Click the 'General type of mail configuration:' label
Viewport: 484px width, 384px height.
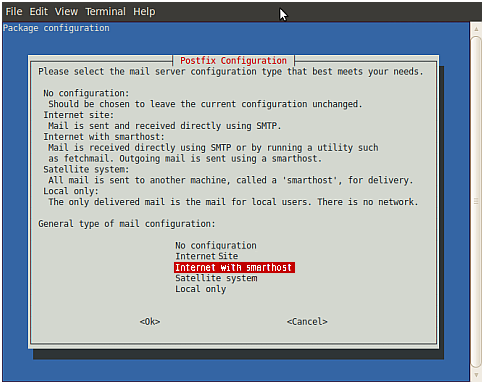127,223
